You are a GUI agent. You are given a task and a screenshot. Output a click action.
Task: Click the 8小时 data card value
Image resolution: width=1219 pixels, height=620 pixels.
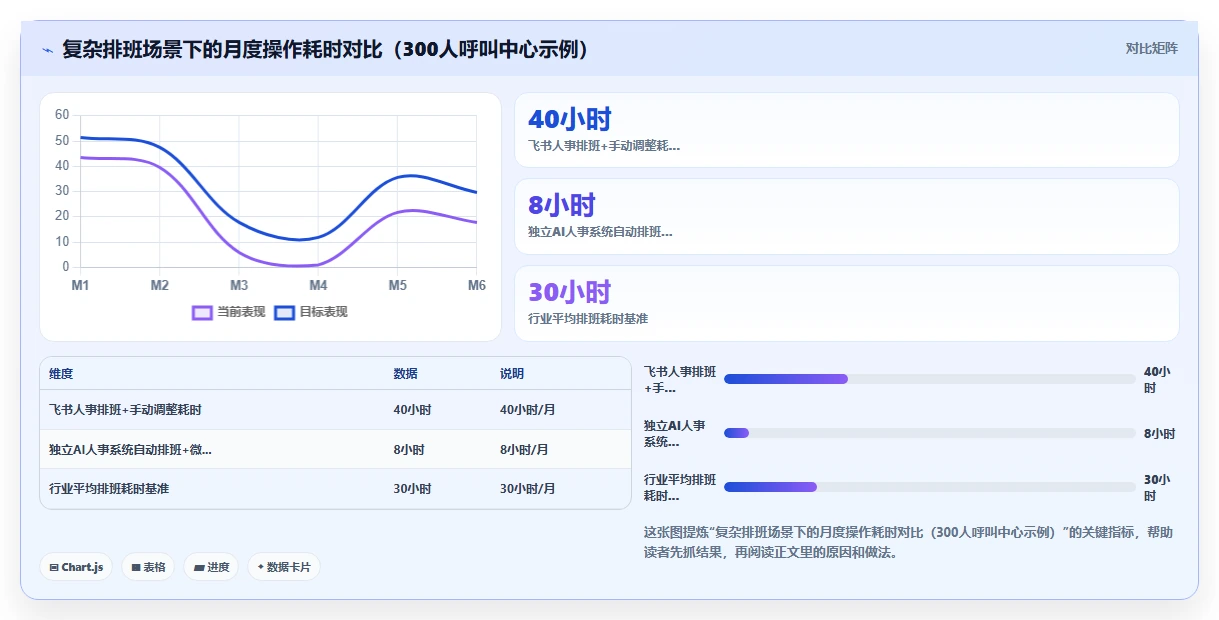coord(562,206)
